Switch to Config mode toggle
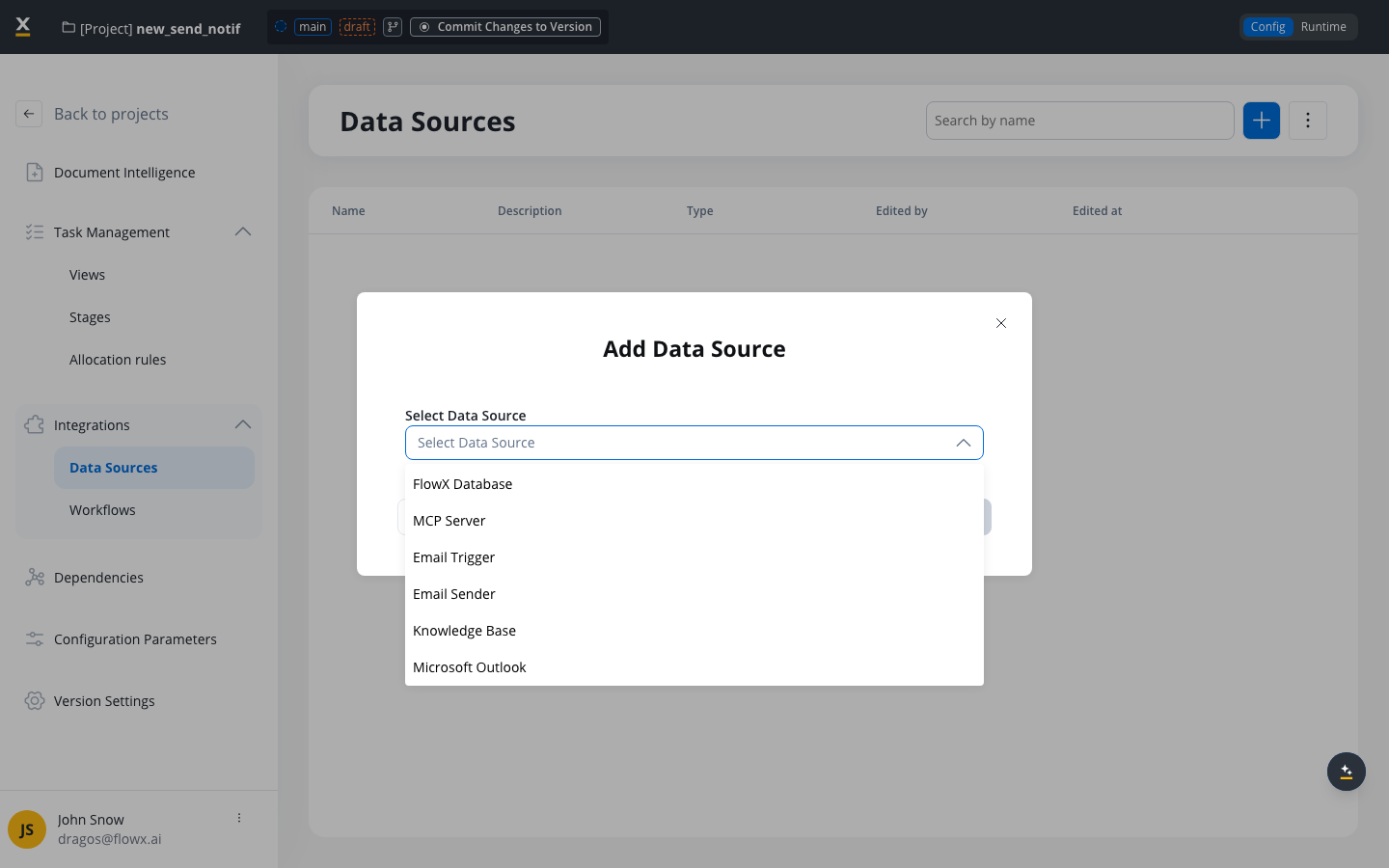The width and height of the screenshot is (1389, 868). pyautogui.click(x=1267, y=27)
